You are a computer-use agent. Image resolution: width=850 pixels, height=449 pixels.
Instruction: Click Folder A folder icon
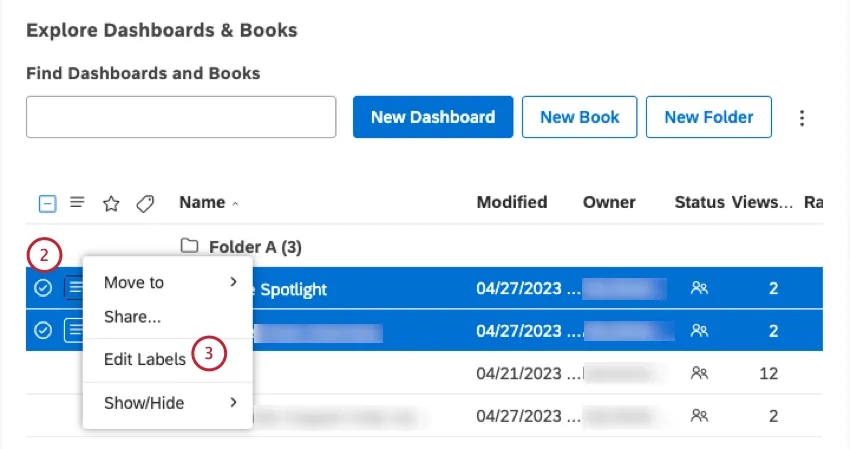pos(190,246)
